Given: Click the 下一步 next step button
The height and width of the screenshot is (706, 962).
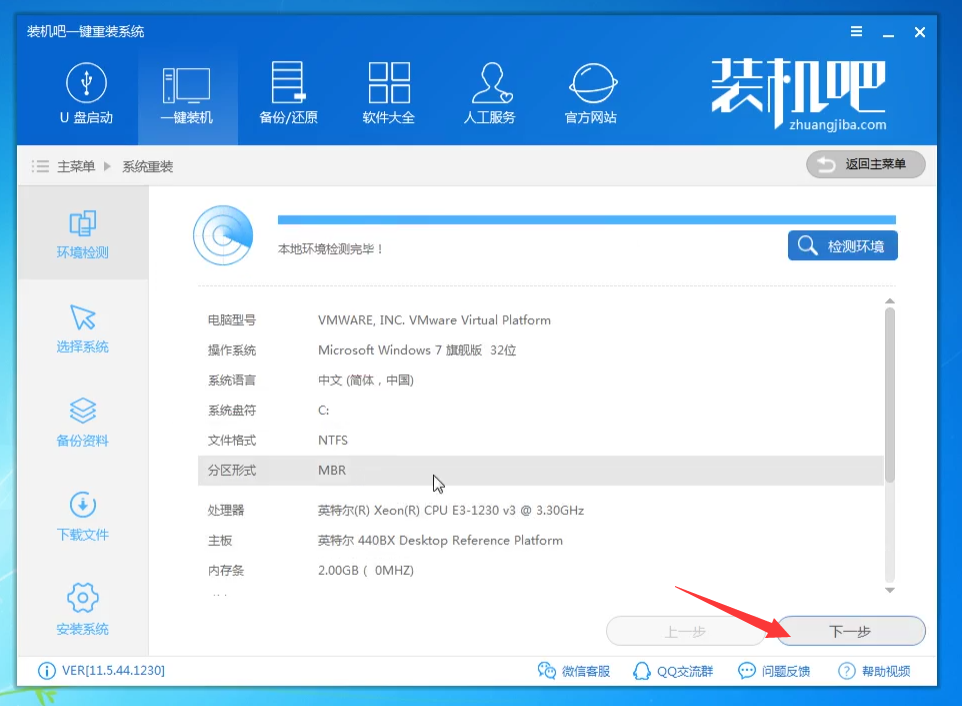Looking at the screenshot, I should (851, 631).
